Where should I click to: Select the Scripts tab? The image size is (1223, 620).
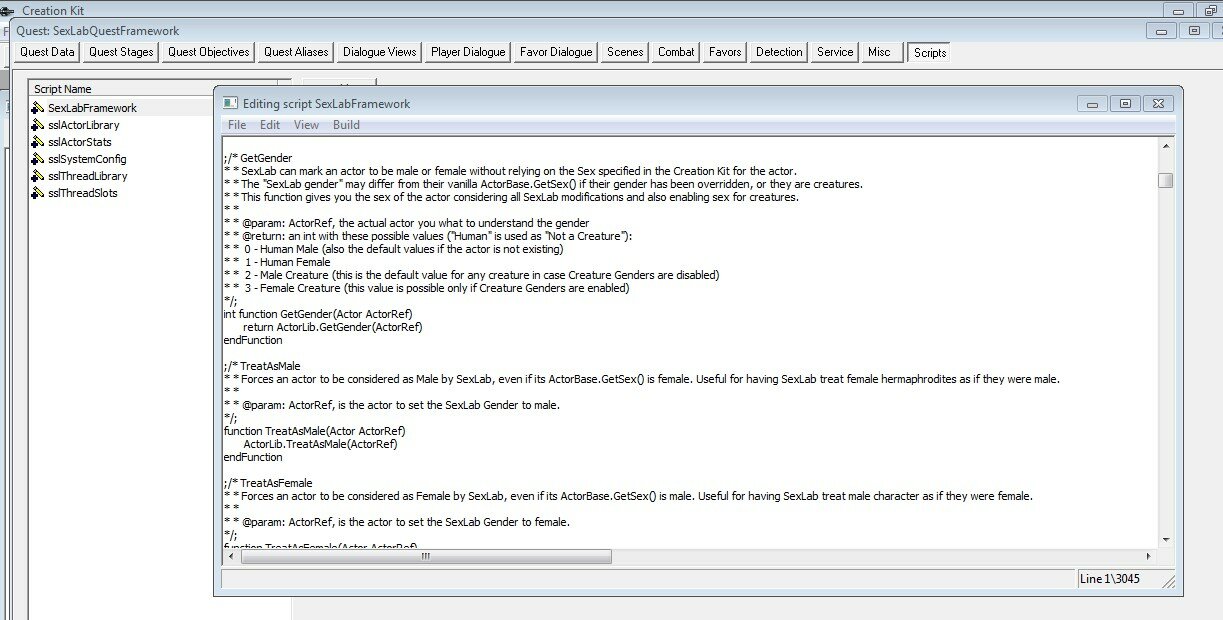[x=930, y=52]
